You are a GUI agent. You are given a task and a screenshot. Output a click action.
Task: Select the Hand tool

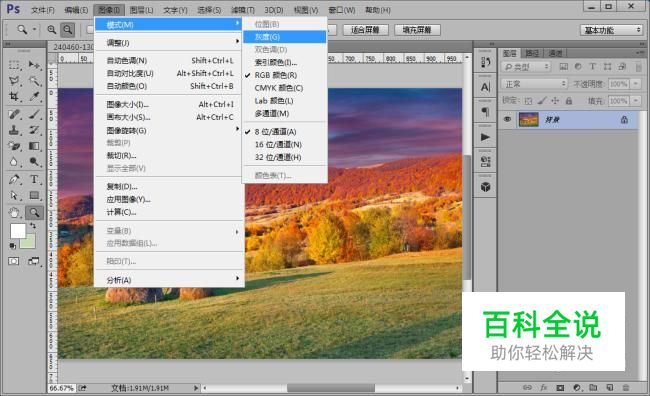click(14, 213)
